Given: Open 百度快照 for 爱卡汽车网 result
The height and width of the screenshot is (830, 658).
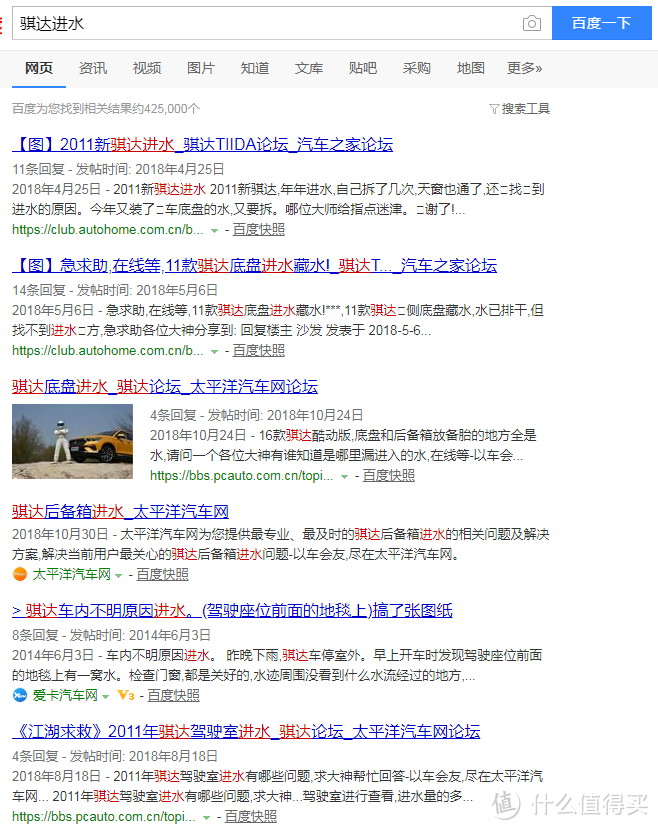Looking at the screenshot, I should (174, 695).
